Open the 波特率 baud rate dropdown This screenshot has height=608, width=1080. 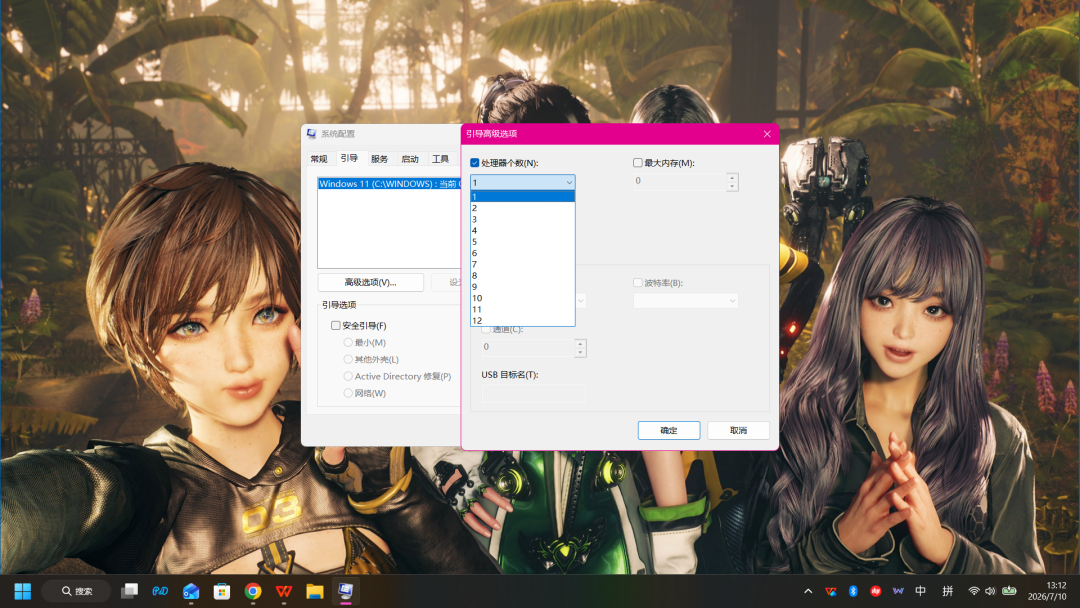686,301
